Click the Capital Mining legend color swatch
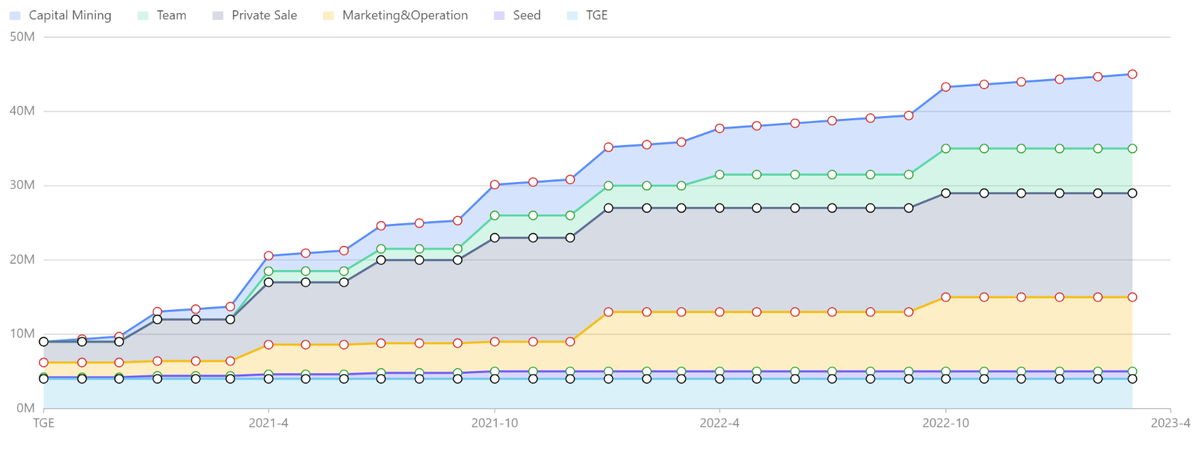Screen dimensions: 1200x452 click(x=15, y=16)
